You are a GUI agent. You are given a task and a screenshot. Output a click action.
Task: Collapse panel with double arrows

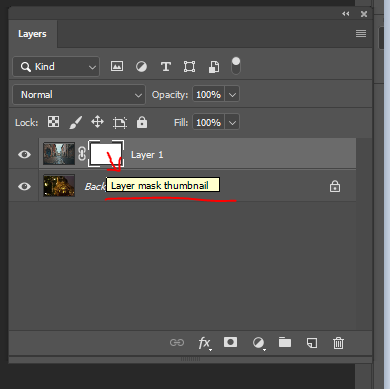click(346, 14)
